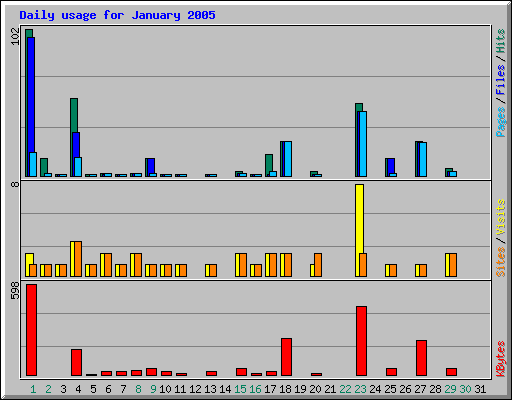Click day 24 on the x-axis
Viewport: 512px width, 400px height.
[x=375, y=389]
